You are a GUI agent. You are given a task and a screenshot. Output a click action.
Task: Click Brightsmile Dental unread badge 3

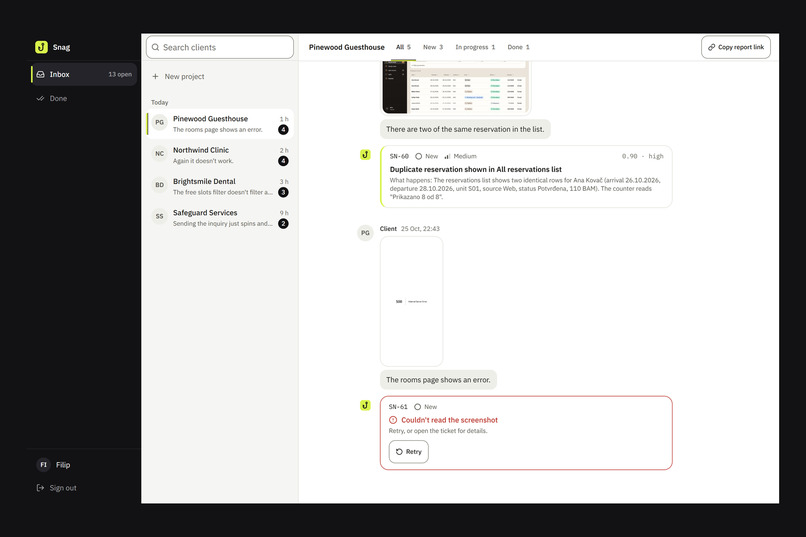(283, 193)
